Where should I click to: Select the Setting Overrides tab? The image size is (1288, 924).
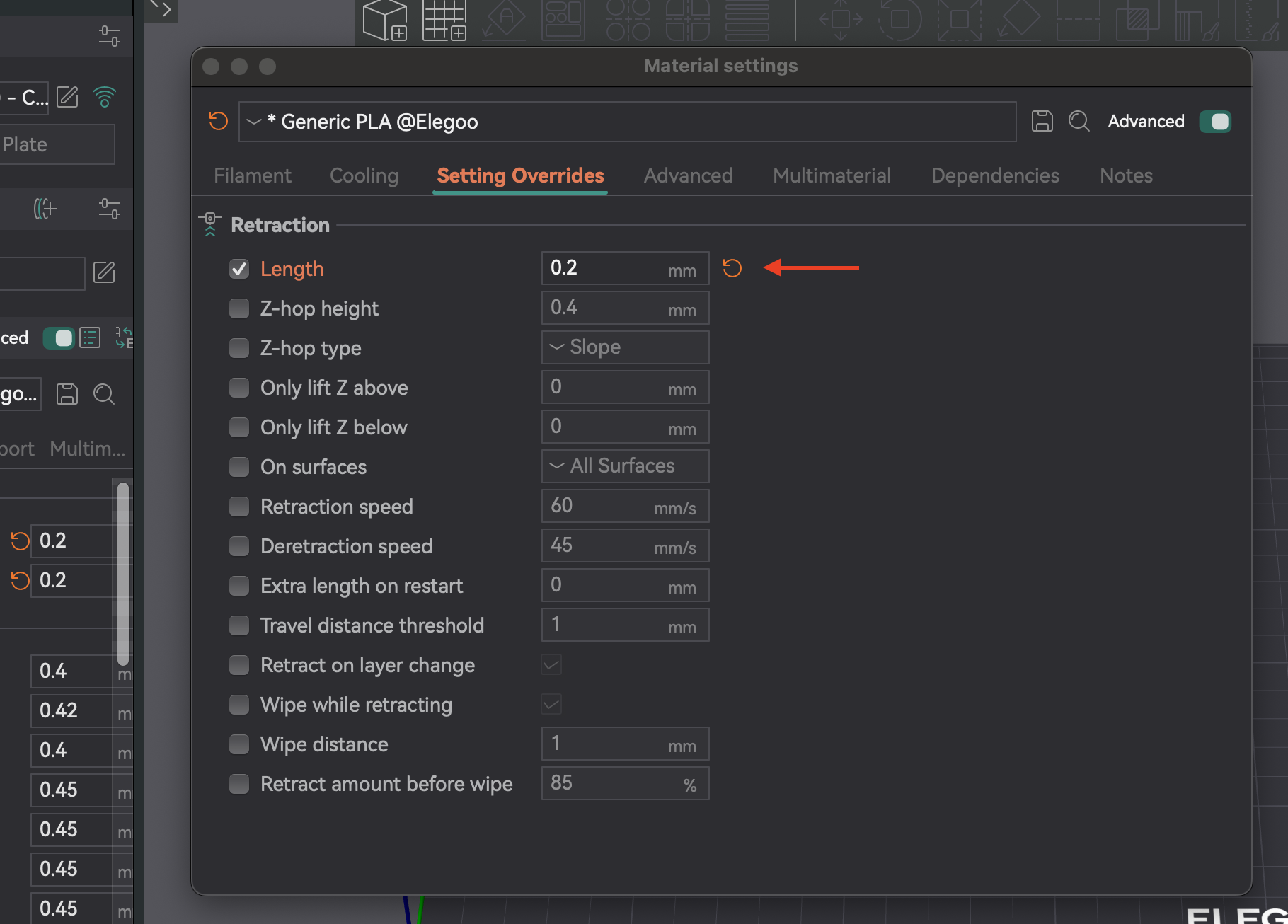(520, 175)
